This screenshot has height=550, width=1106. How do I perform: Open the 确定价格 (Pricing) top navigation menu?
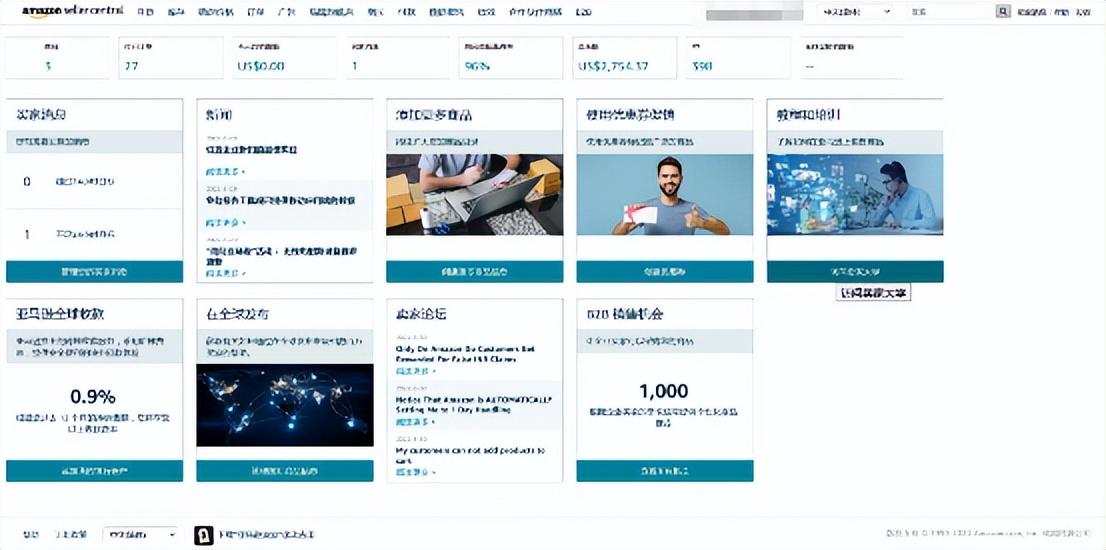(216, 12)
